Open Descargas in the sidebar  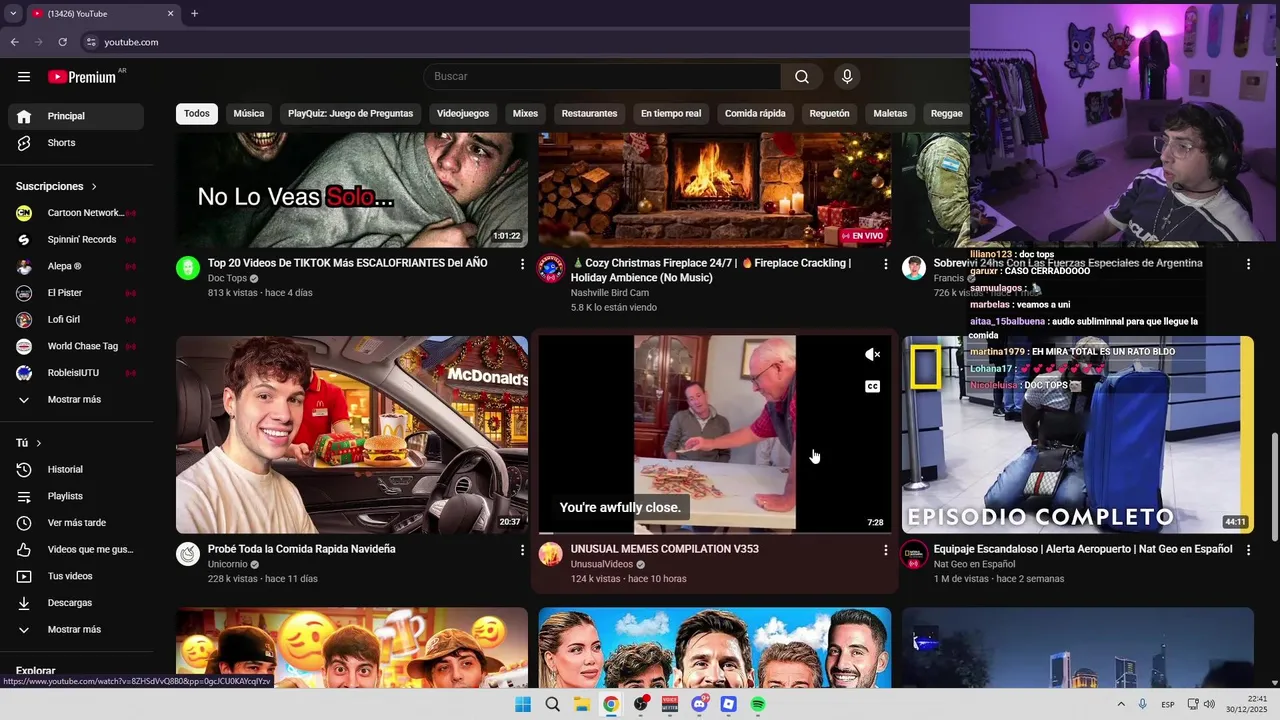[x=76, y=603]
